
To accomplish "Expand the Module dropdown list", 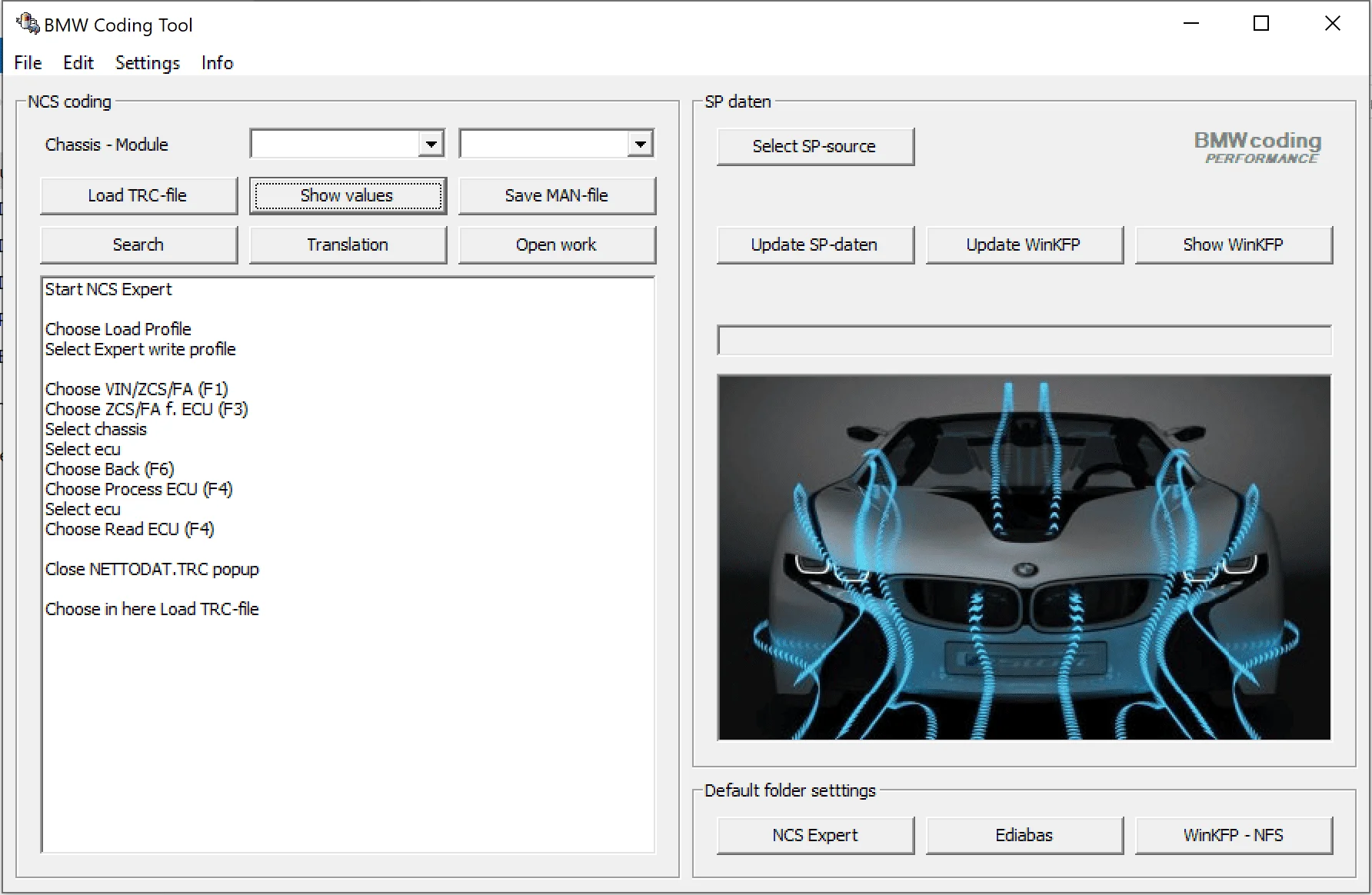I will pyautogui.click(x=640, y=144).
